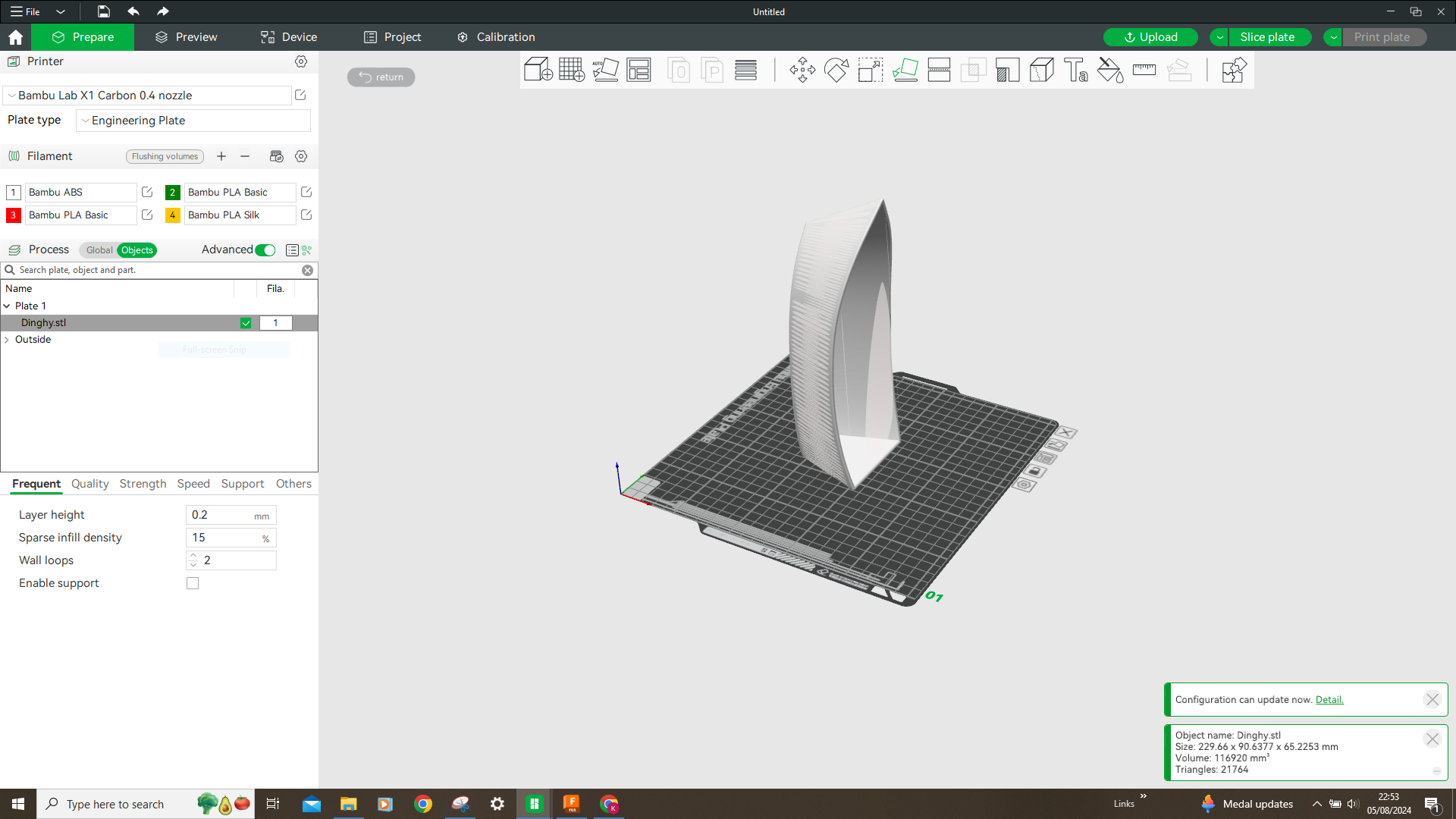Open the Bambu PLA Basic filament 2 dropdown
1456x819 pixels.
240,192
